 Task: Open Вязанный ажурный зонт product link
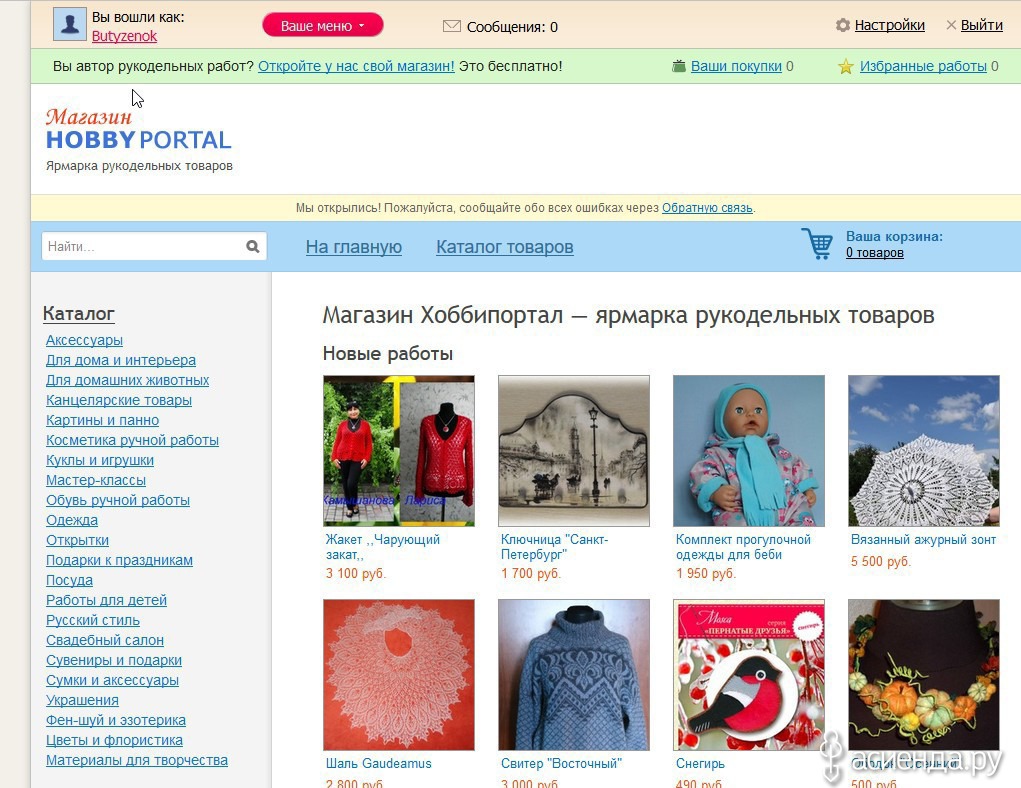(x=923, y=539)
